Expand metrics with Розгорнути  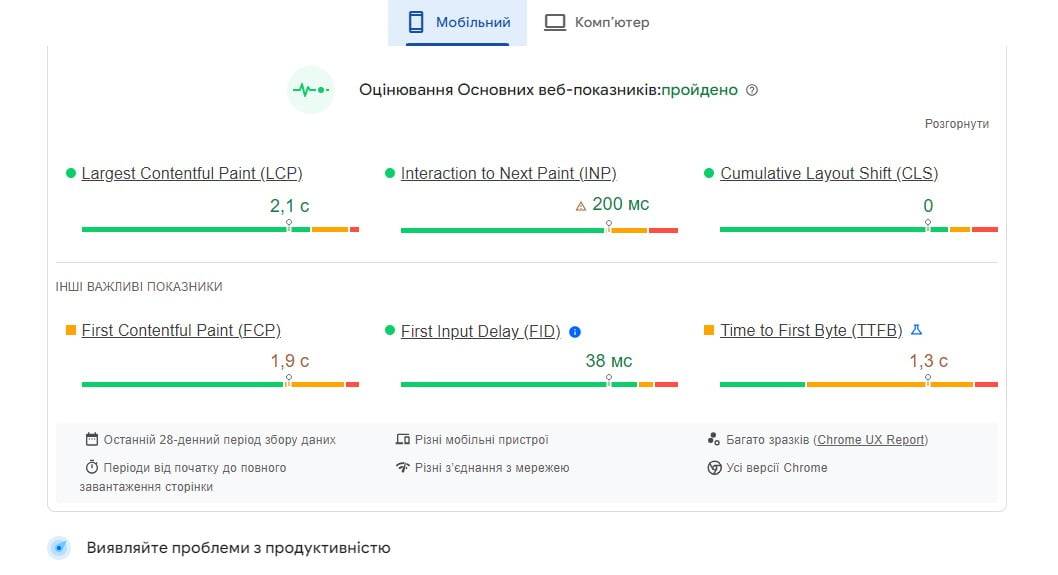pos(956,124)
